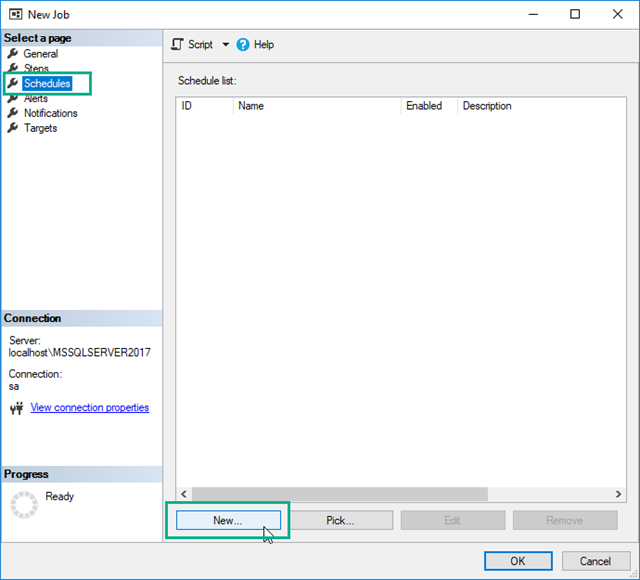Open View connection properties link
This screenshot has width=640, height=580.
[x=90, y=408]
